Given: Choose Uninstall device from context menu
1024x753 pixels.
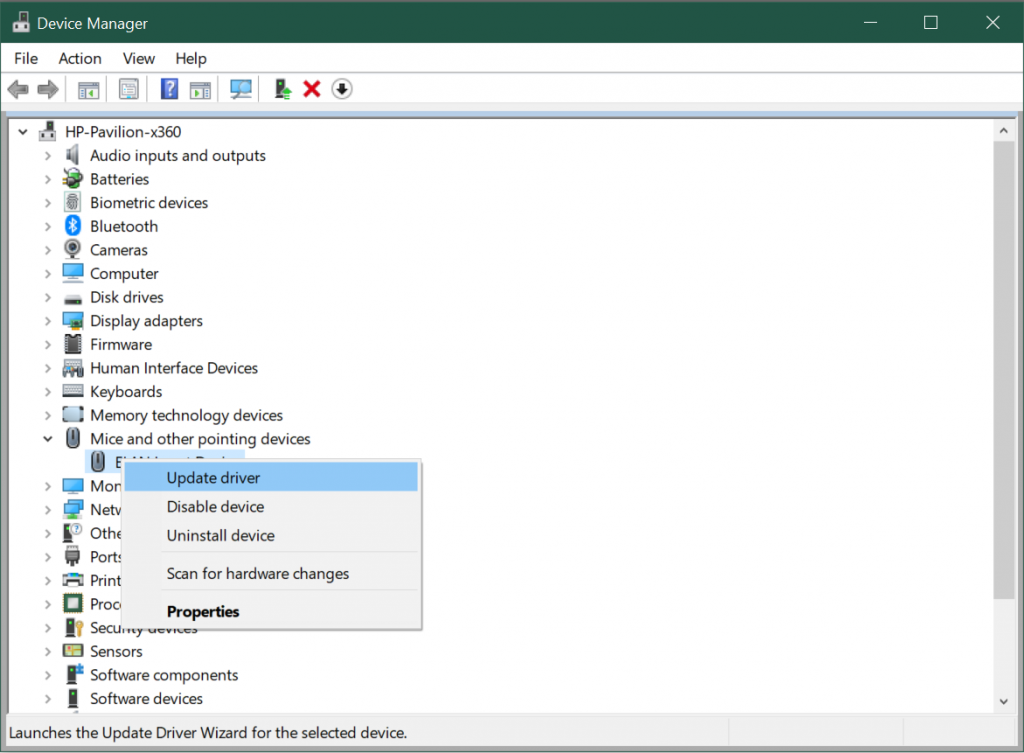Looking at the screenshot, I should coord(270,535).
